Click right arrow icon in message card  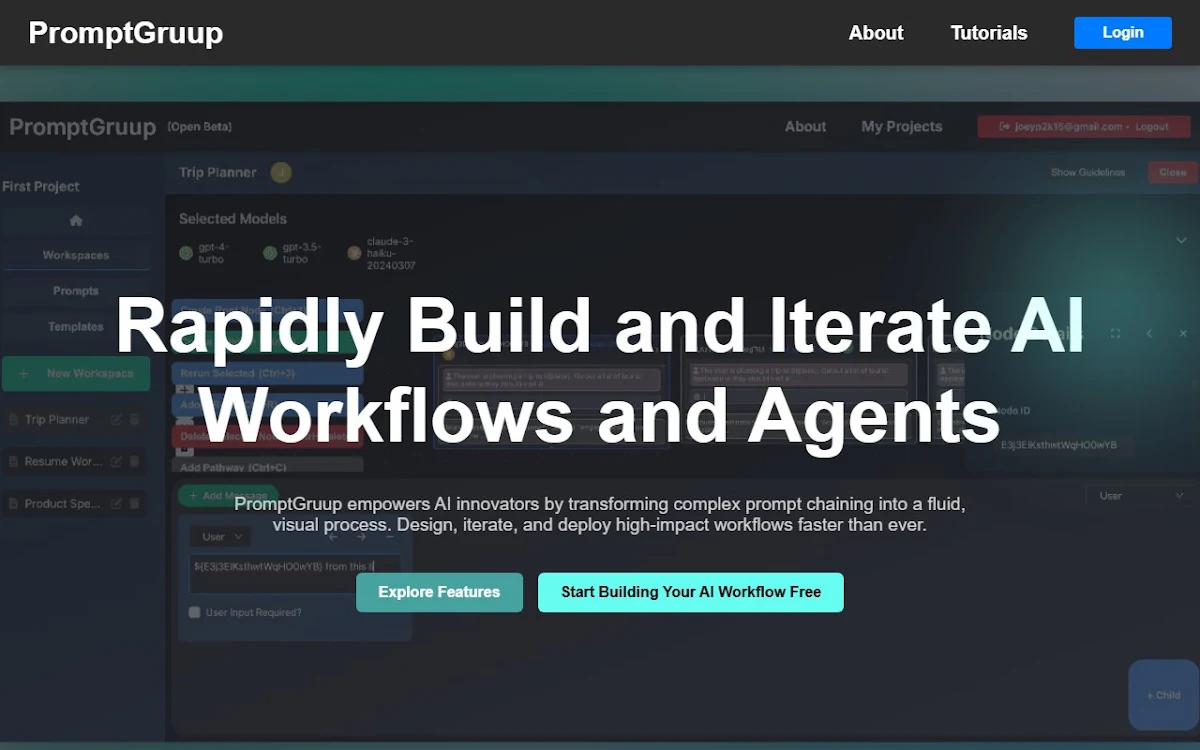361,537
